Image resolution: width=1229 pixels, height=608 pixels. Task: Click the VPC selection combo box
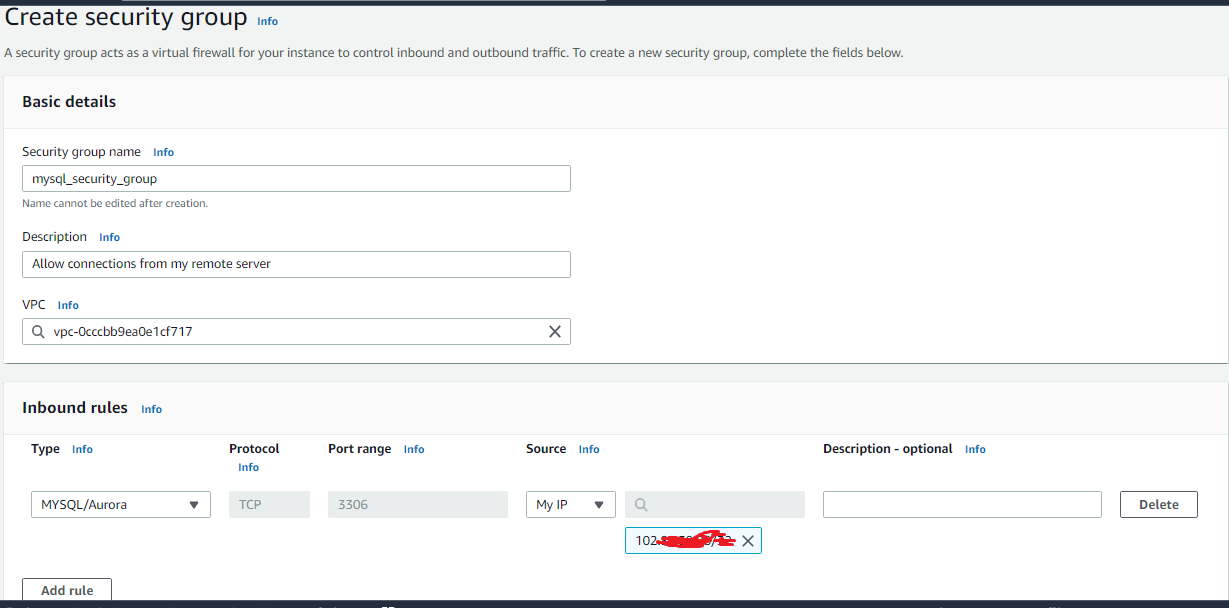[296, 332]
